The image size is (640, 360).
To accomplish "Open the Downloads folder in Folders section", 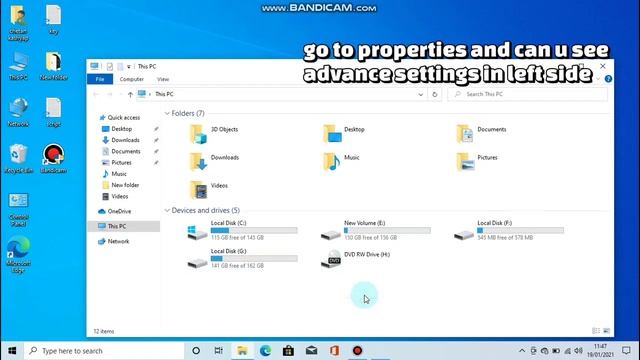I will pos(198,162).
